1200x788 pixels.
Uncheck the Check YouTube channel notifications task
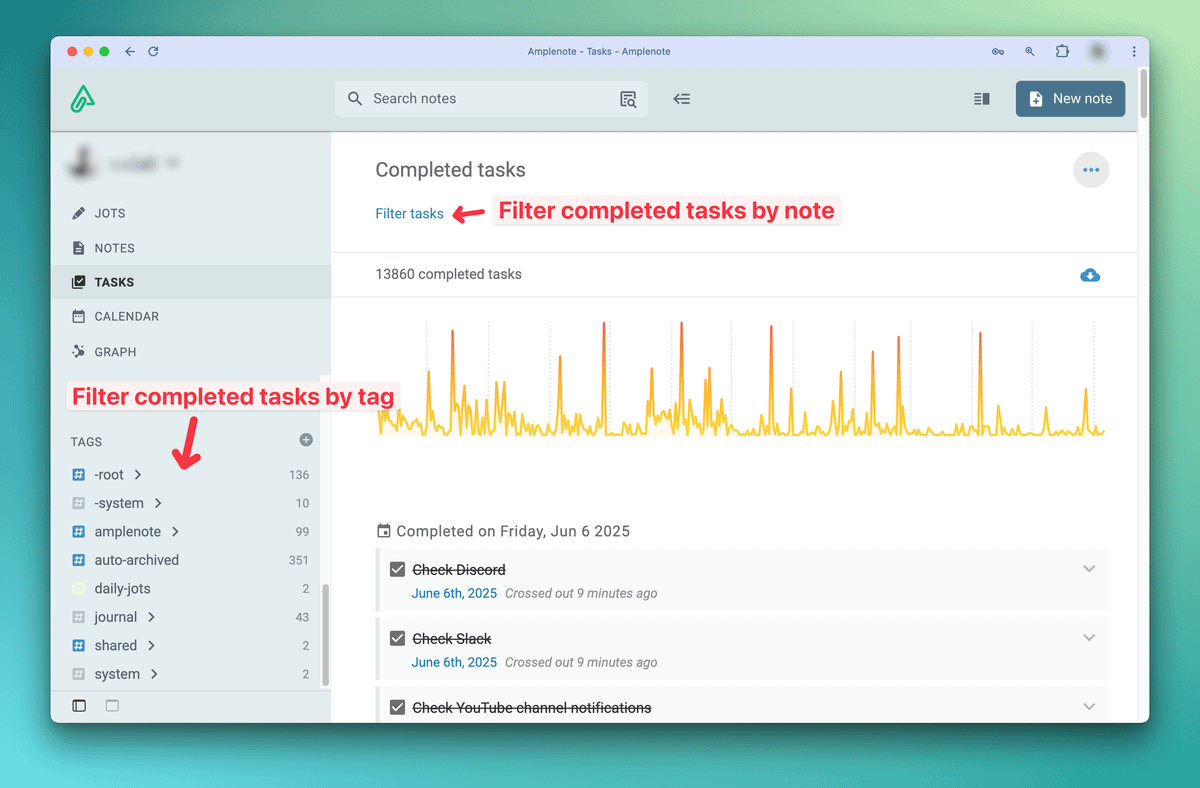(x=397, y=708)
